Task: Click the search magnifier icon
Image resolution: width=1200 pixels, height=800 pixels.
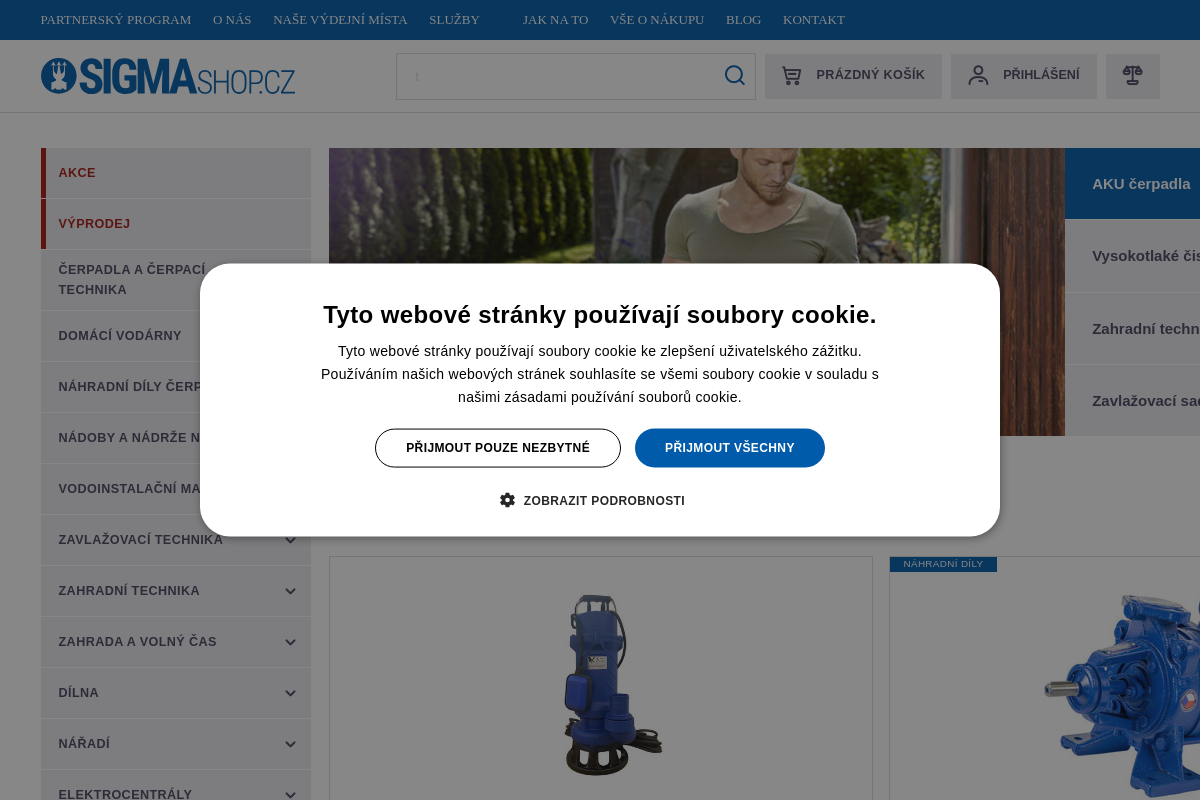Action: [735, 76]
